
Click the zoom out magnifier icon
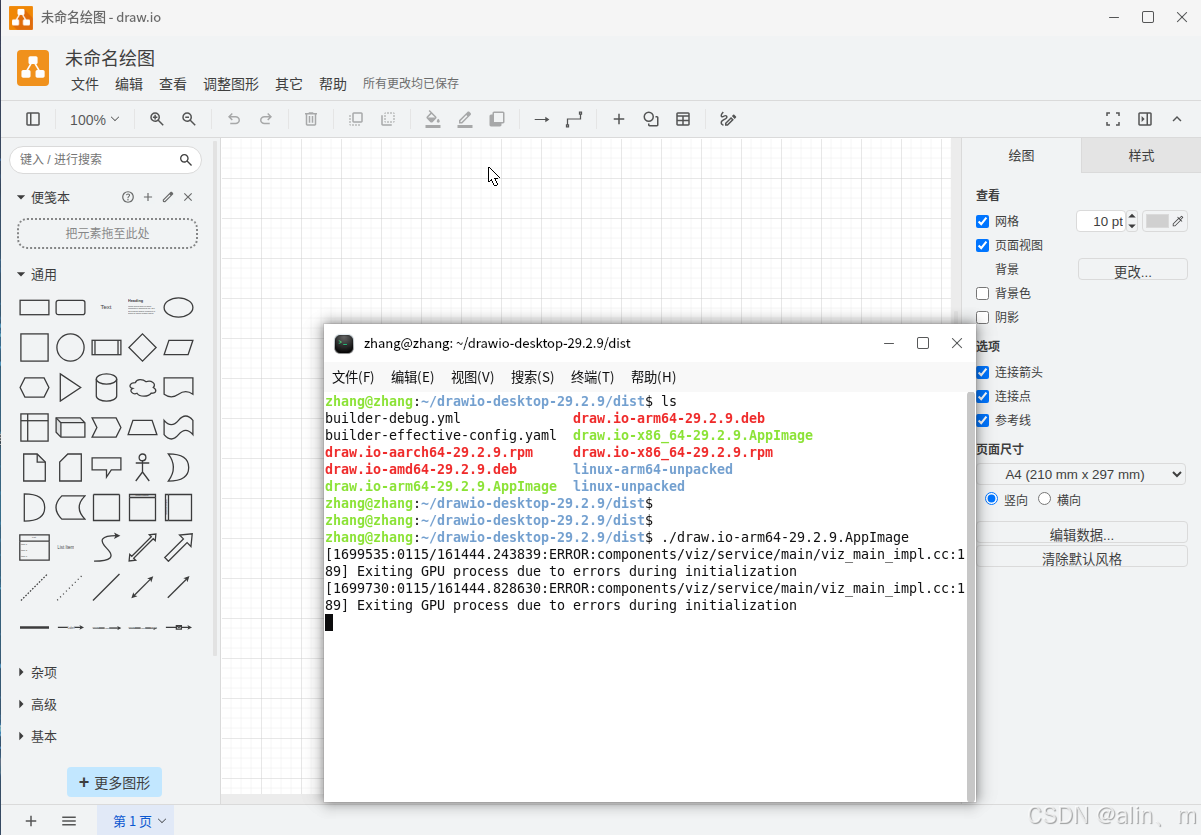coord(189,119)
